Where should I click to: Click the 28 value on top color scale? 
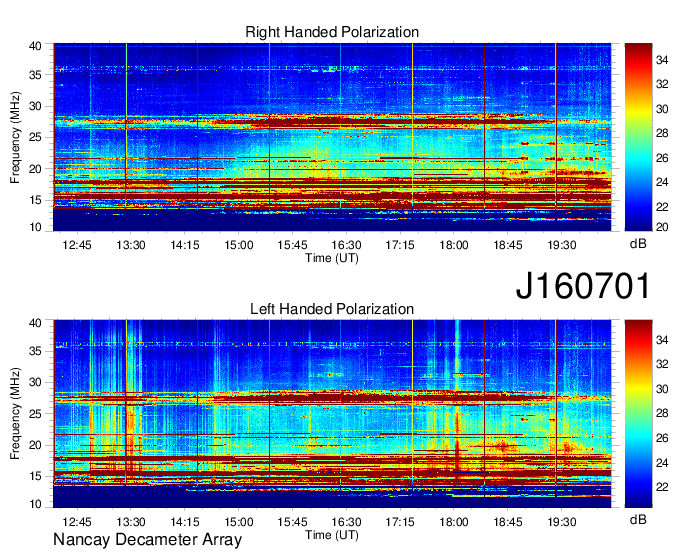tap(662, 133)
